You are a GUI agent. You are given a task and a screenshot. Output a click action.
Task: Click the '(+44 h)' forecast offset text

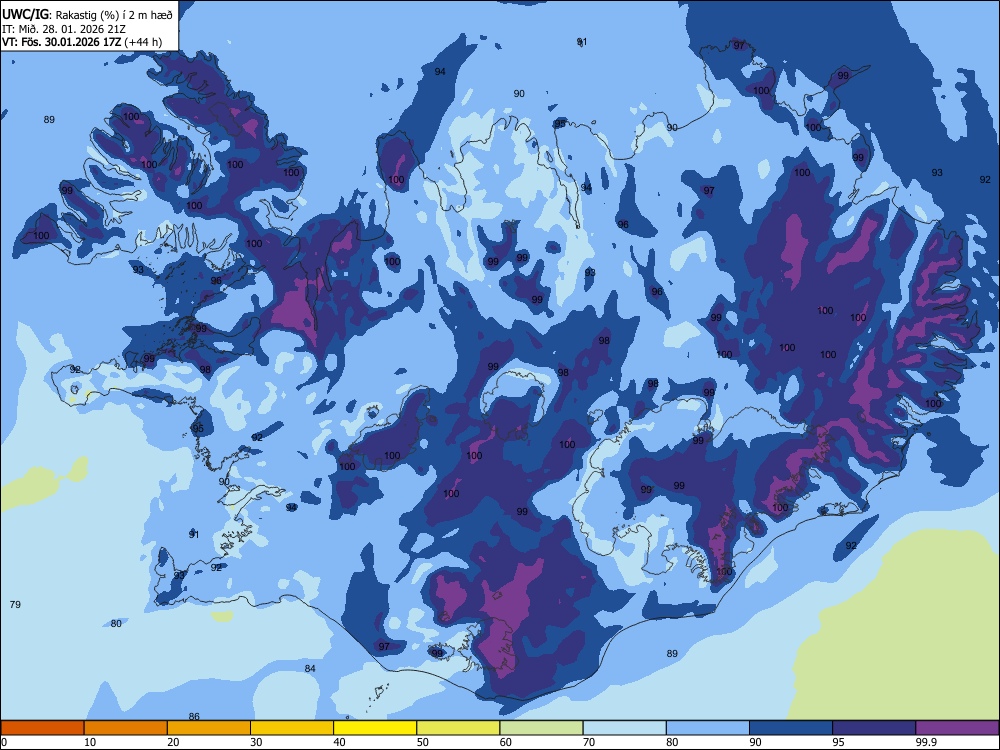click(143, 42)
